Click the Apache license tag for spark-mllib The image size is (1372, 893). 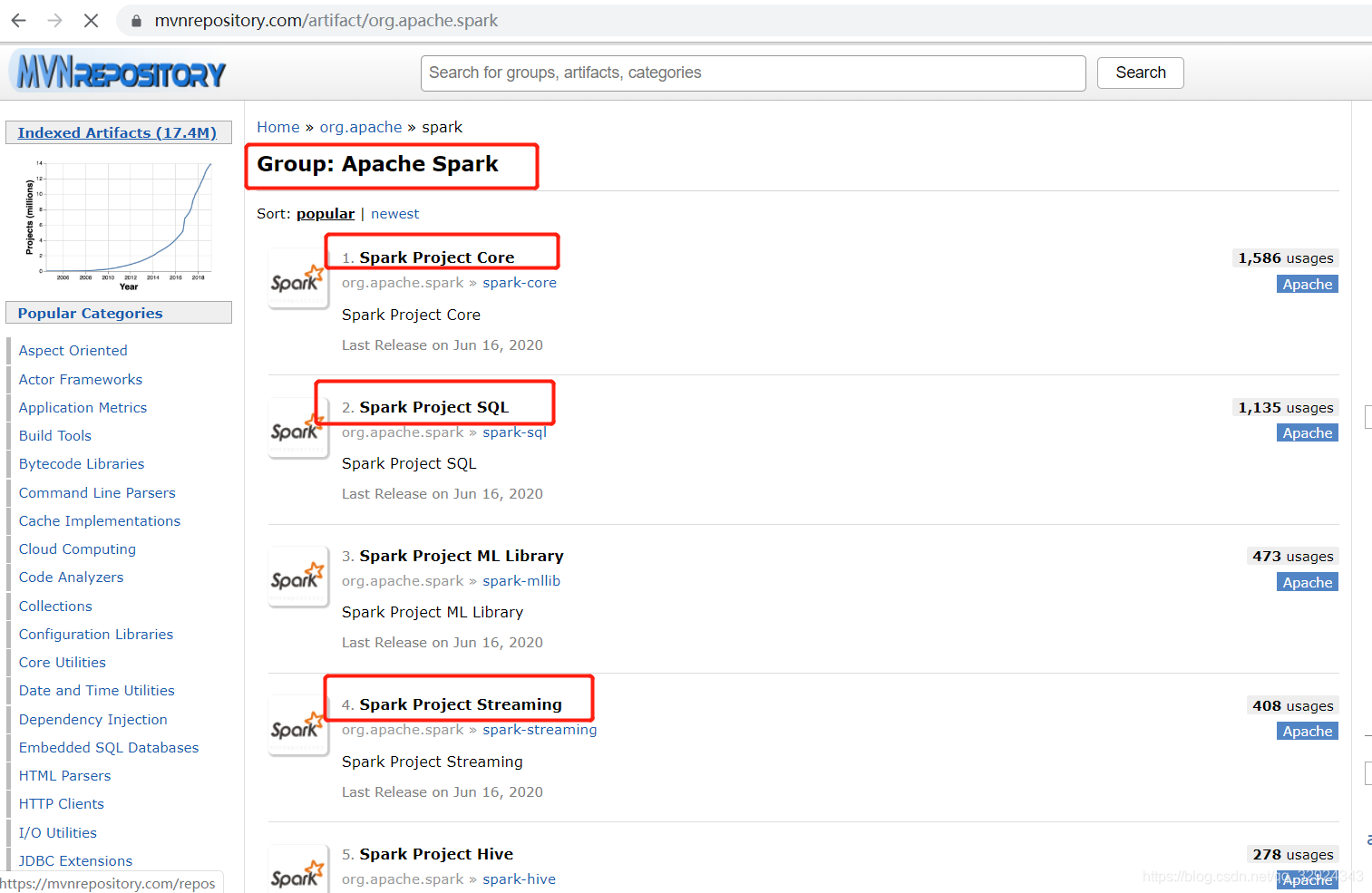[x=1308, y=582]
